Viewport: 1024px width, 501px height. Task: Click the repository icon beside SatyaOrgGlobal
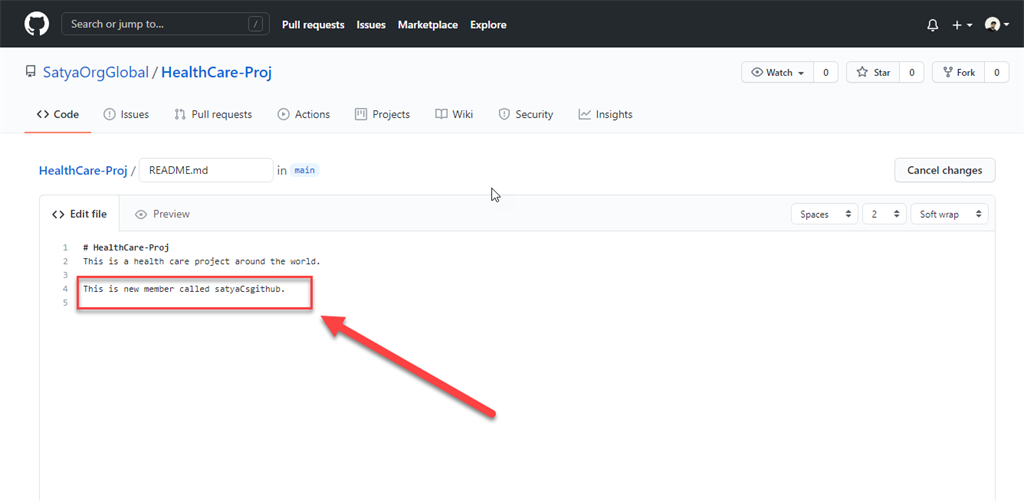30,72
